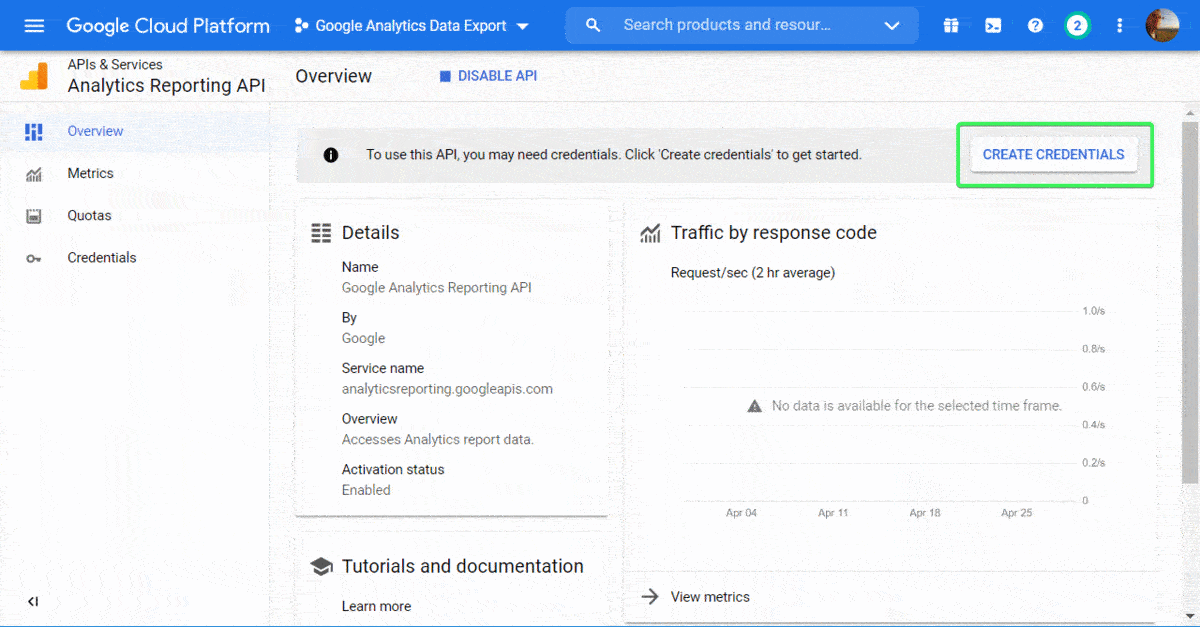Click the CREATE CREDENTIALS button
The width and height of the screenshot is (1200, 627).
click(1055, 154)
